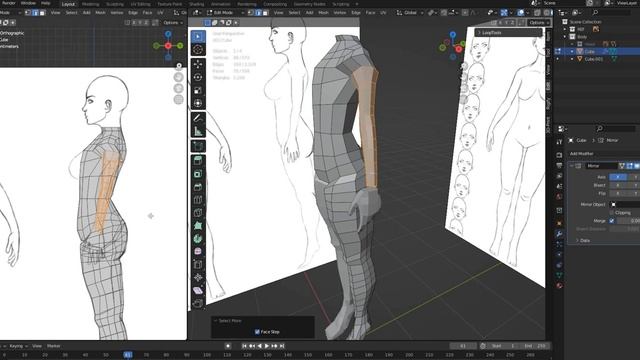Open the Options dropdown in left viewport
The height and width of the screenshot is (360, 640).
click(x=172, y=22)
